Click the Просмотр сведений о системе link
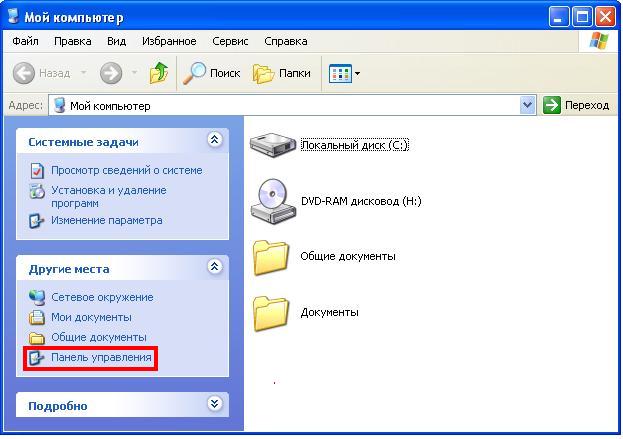Screen dimensions: 623x439 pyautogui.click(x=127, y=170)
